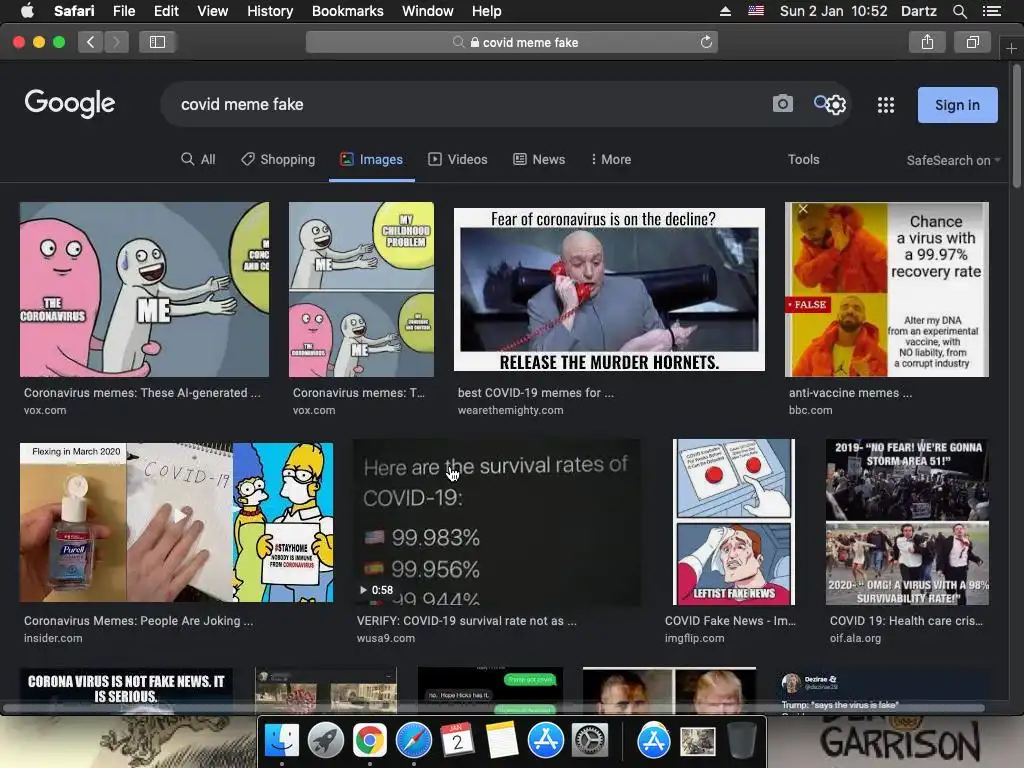Click the Google search magnifier button
Screen dimensions: 1024x768
coord(821,102)
